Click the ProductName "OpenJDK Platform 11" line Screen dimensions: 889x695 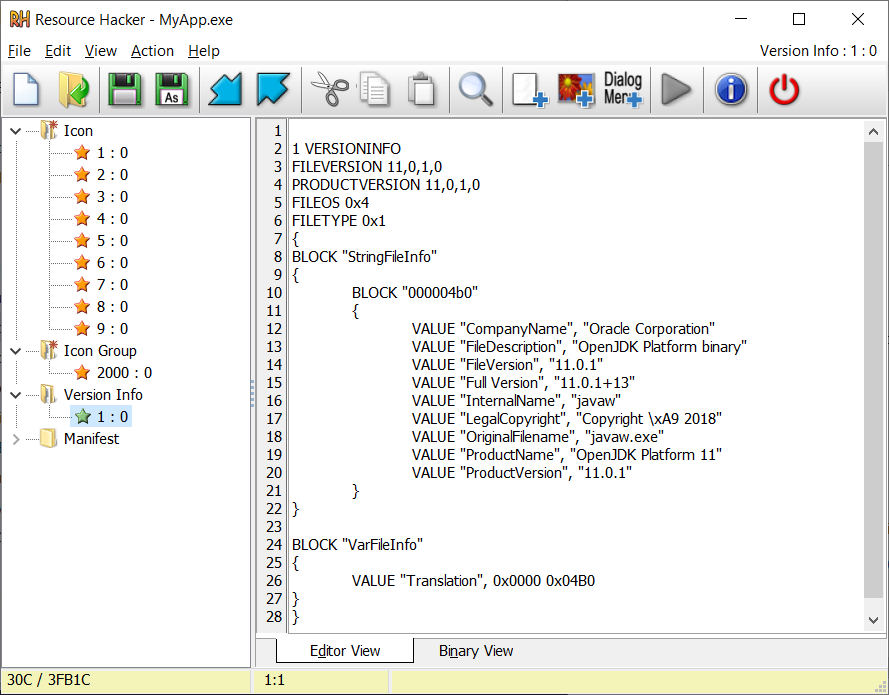pos(567,455)
